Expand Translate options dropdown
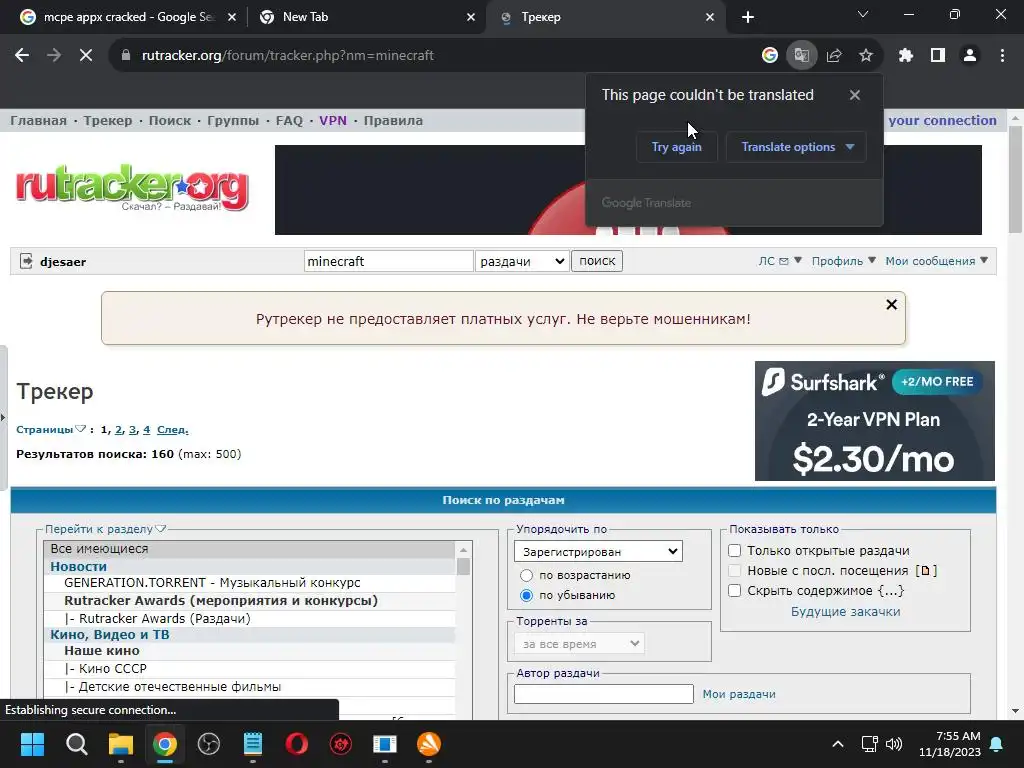The height and width of the screenshot is (768, 1024). click(796, 147)
